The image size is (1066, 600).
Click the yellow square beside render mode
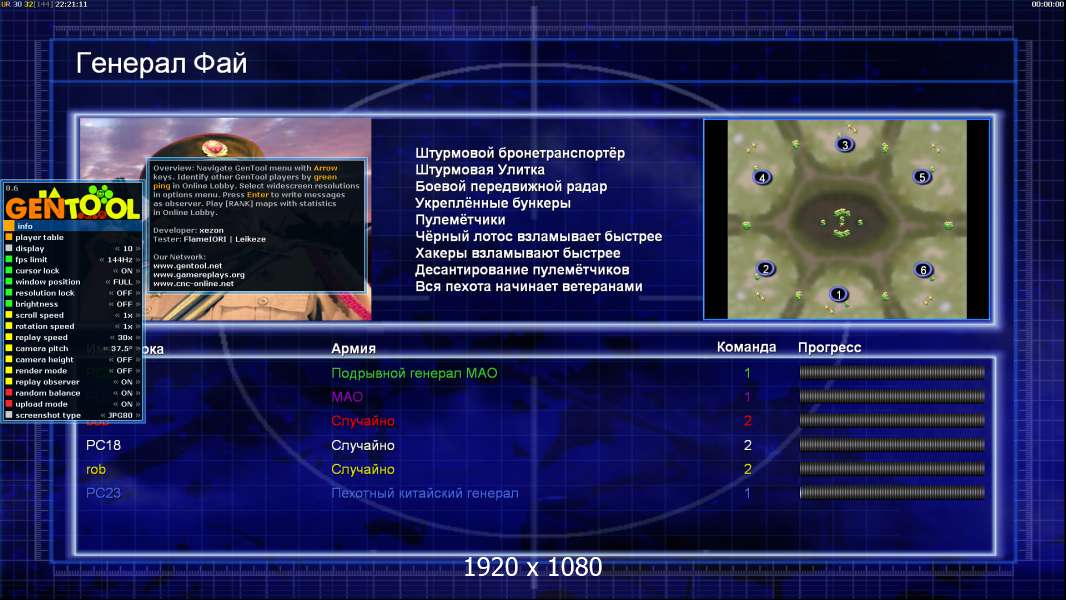9,370
